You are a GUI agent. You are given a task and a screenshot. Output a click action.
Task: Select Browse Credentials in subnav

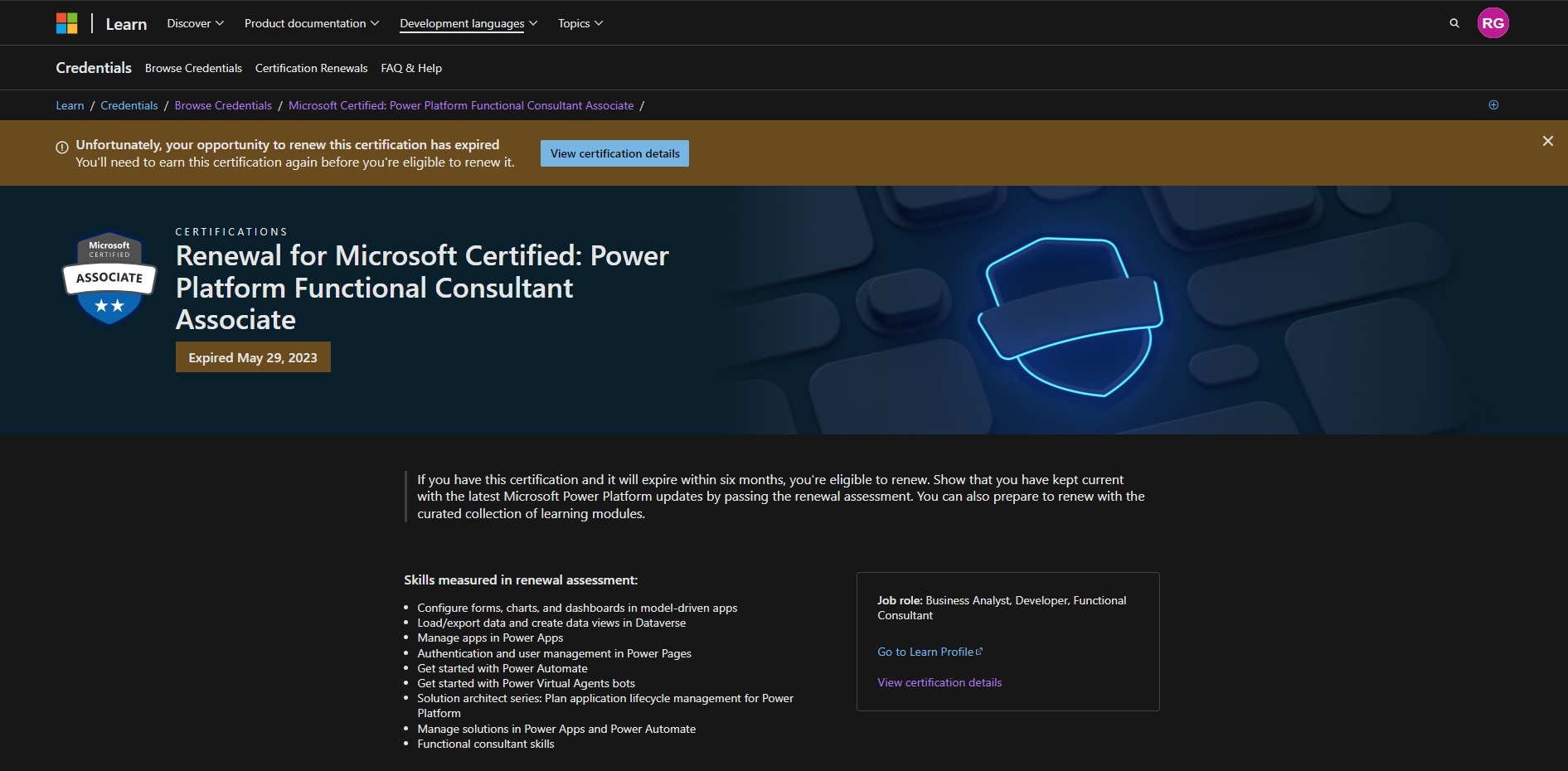pos(193,68)
